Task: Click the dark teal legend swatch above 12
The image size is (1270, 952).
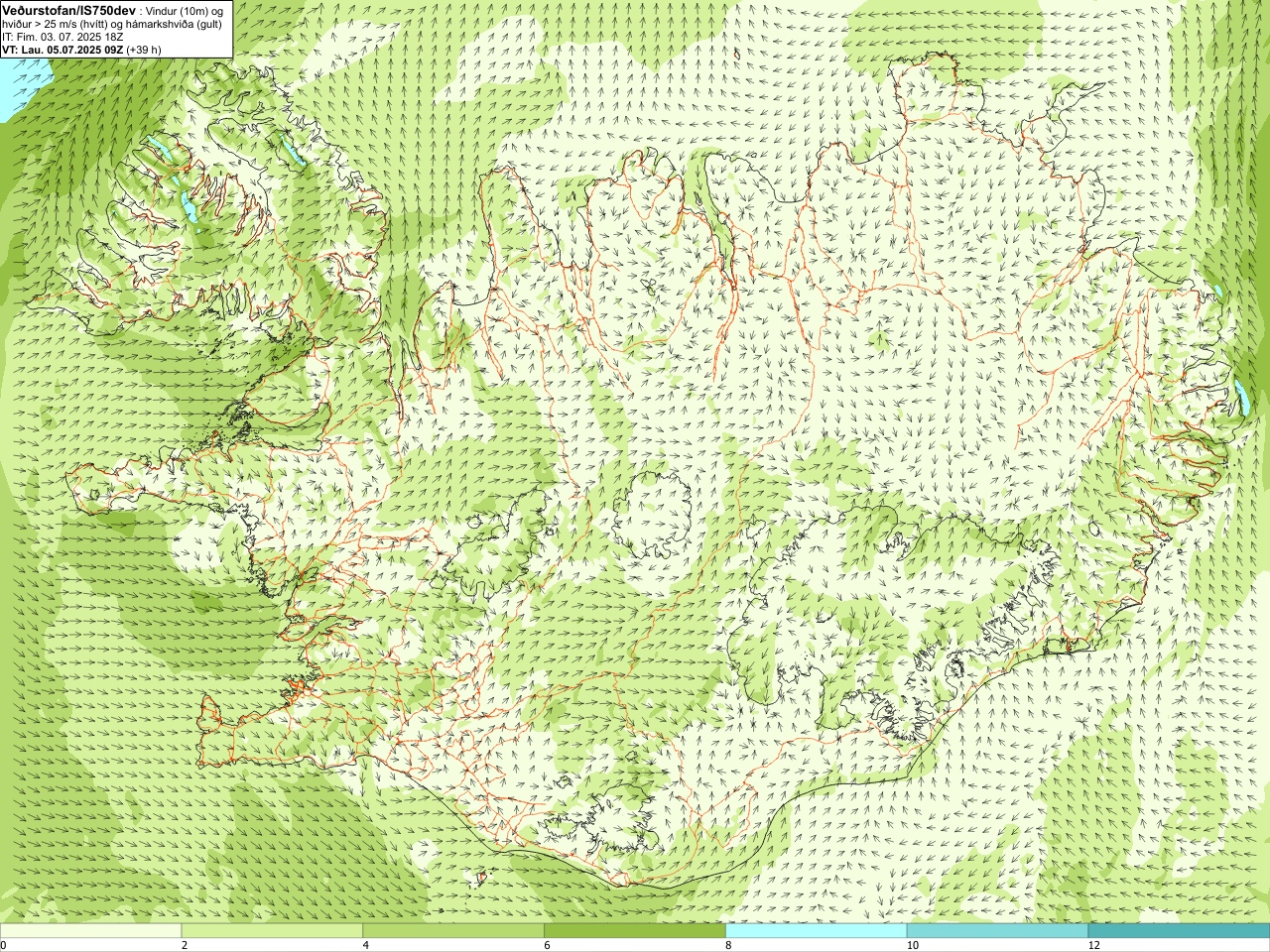Action: (x=1179, y=931)
